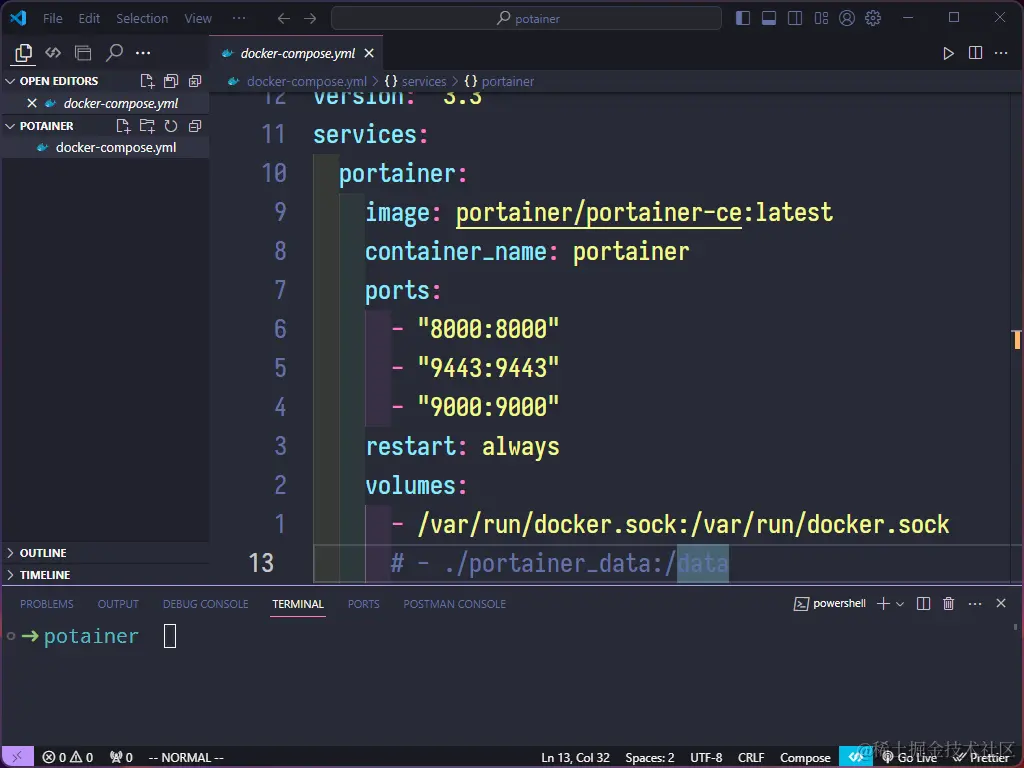Select the Source Control icon

click(x=53, y=52)
